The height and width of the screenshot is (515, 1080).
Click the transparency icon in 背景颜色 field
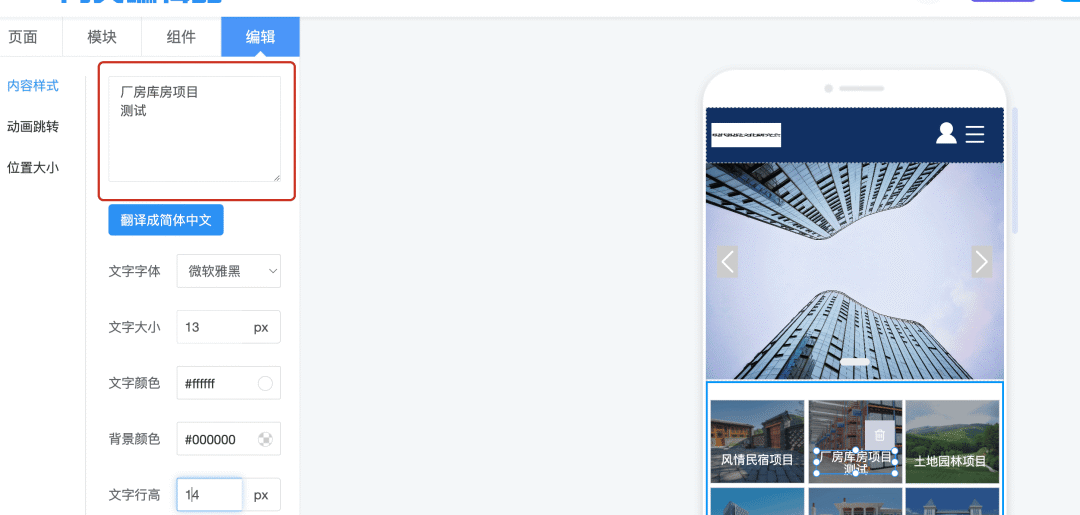point(265,439)
